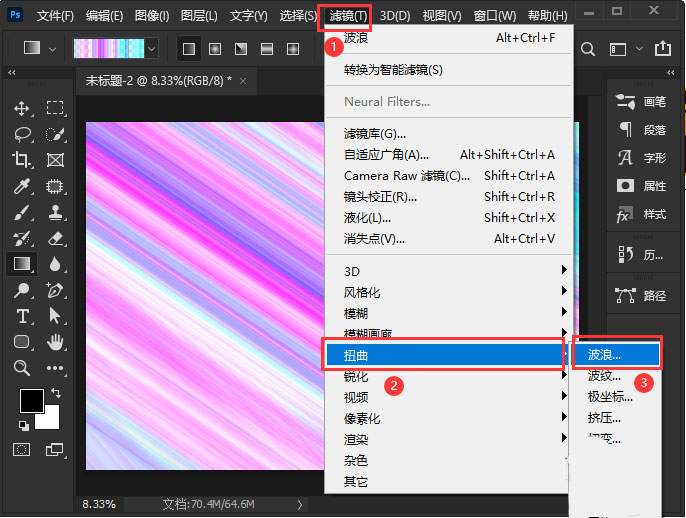Expand the 风格化 filter submenu
Screen dimensions: 686x518
tap(449, 292)
